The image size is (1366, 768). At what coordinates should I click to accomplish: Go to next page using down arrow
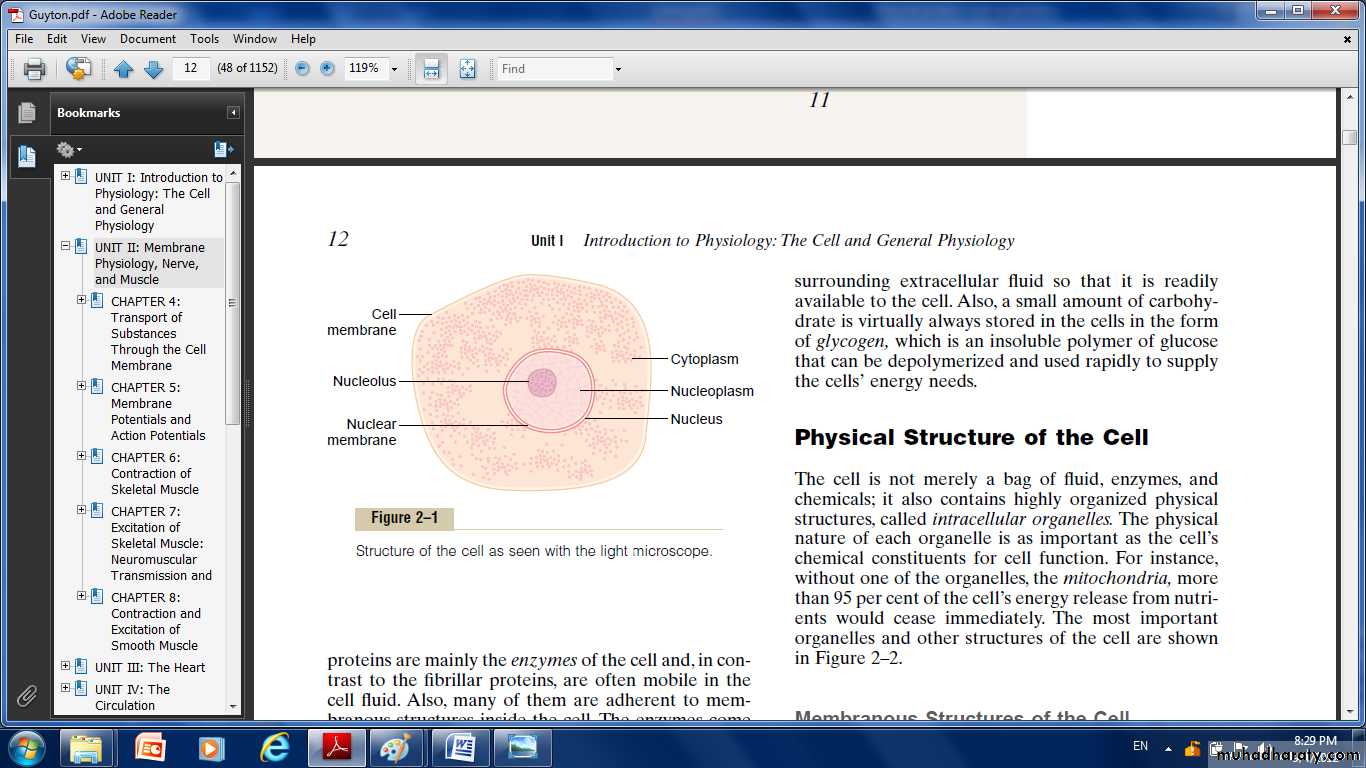click(x=153, y=69)
